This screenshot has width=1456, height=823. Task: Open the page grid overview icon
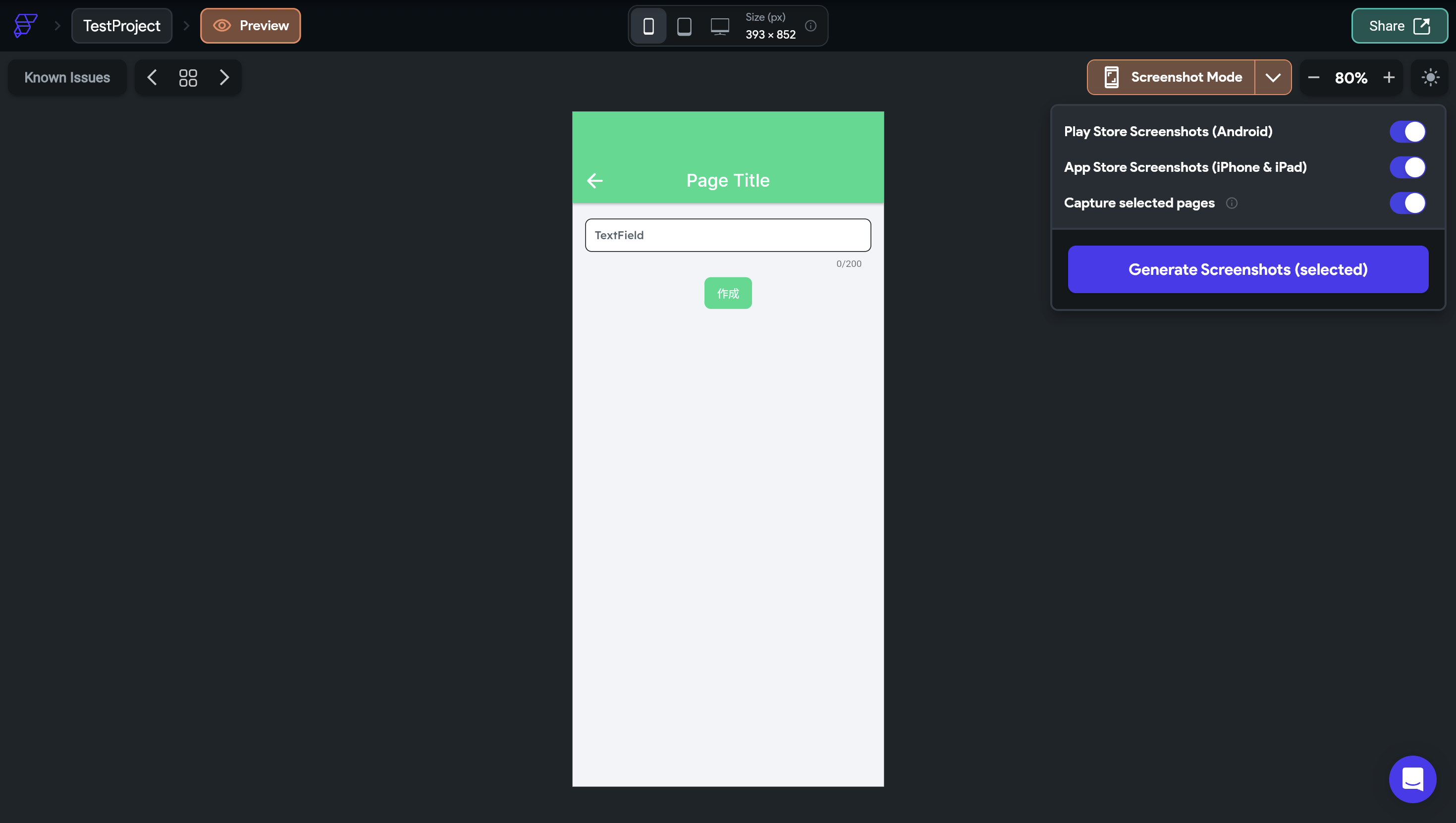(188, 77)
